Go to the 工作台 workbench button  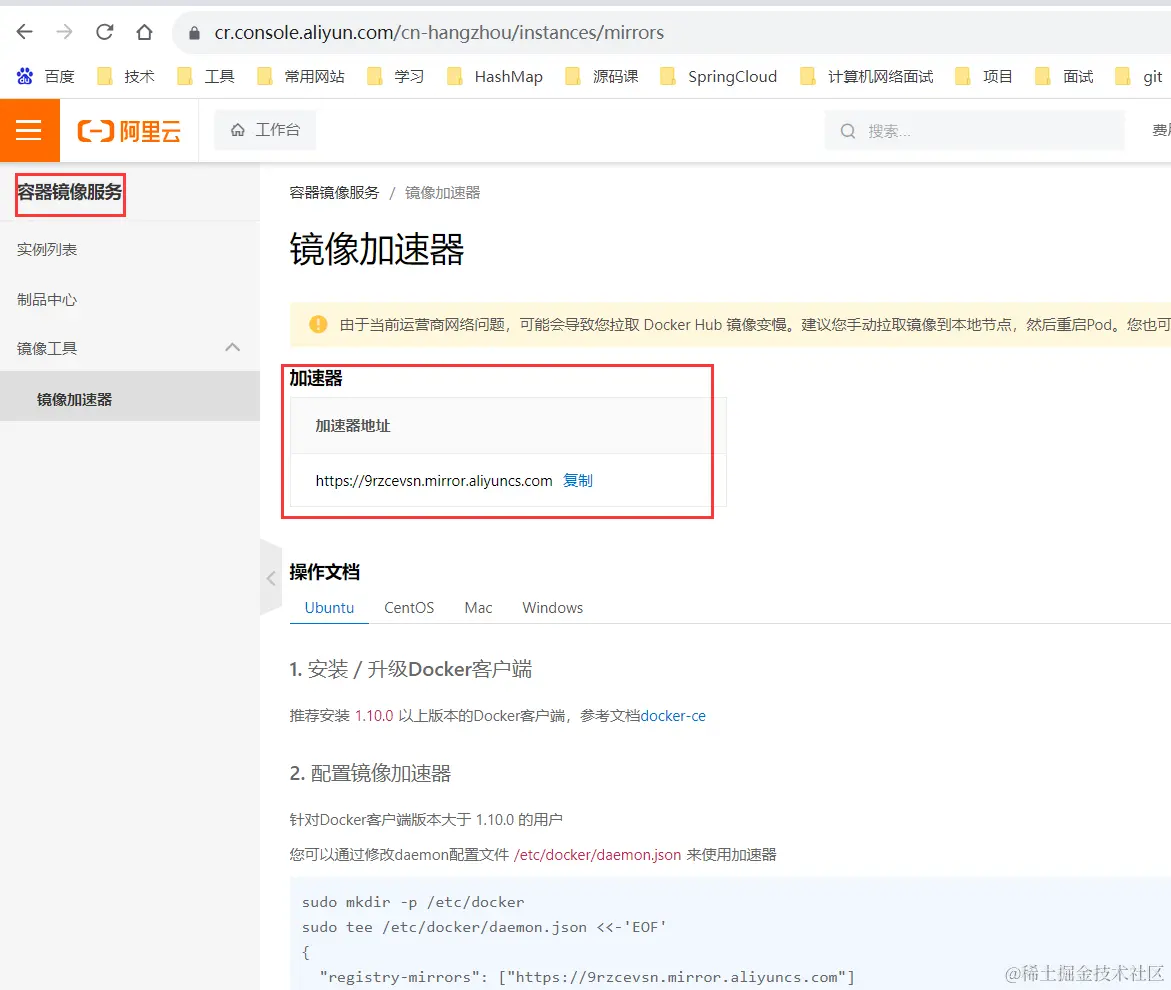pos(265,130)
